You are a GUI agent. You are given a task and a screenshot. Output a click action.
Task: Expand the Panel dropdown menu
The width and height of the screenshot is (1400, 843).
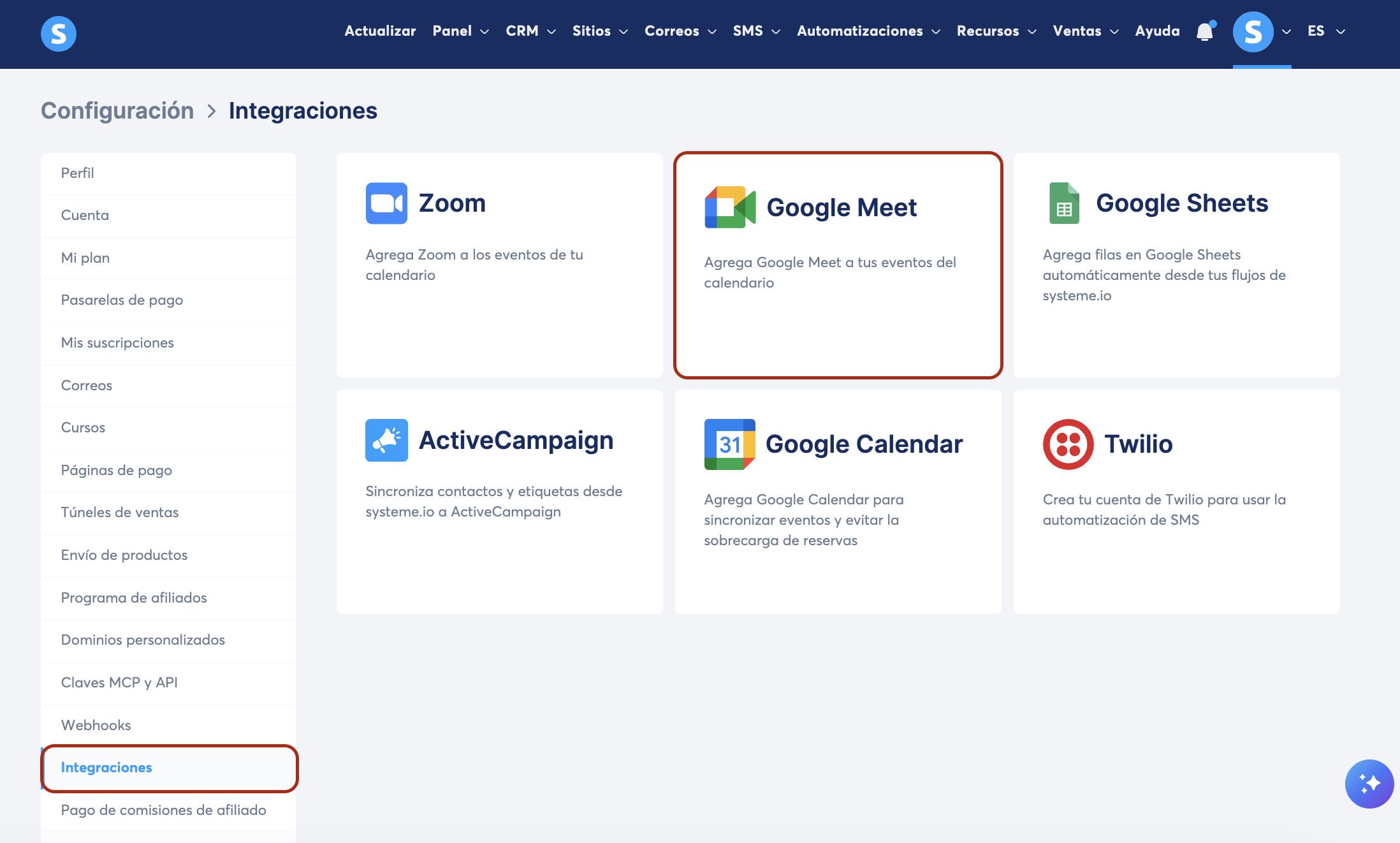click(461, 31)
